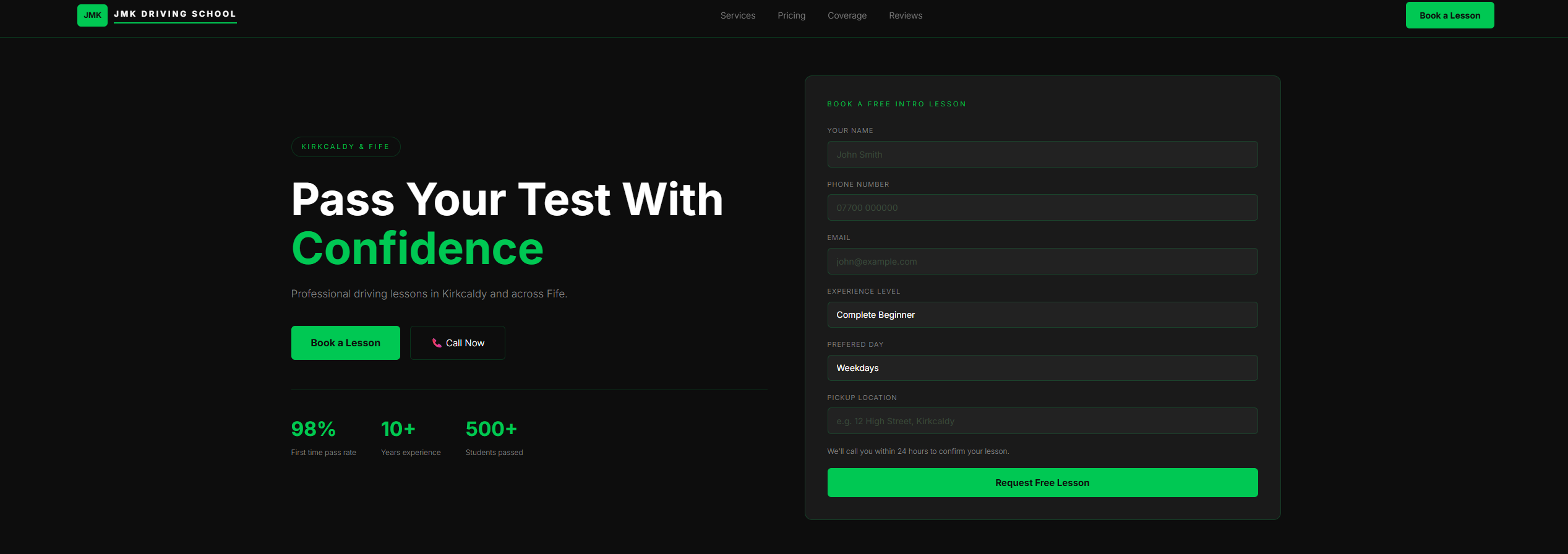Click Book a Lesson in the header
The width and height of the screenshot is (1568, 554).
tap(1450, 15)
